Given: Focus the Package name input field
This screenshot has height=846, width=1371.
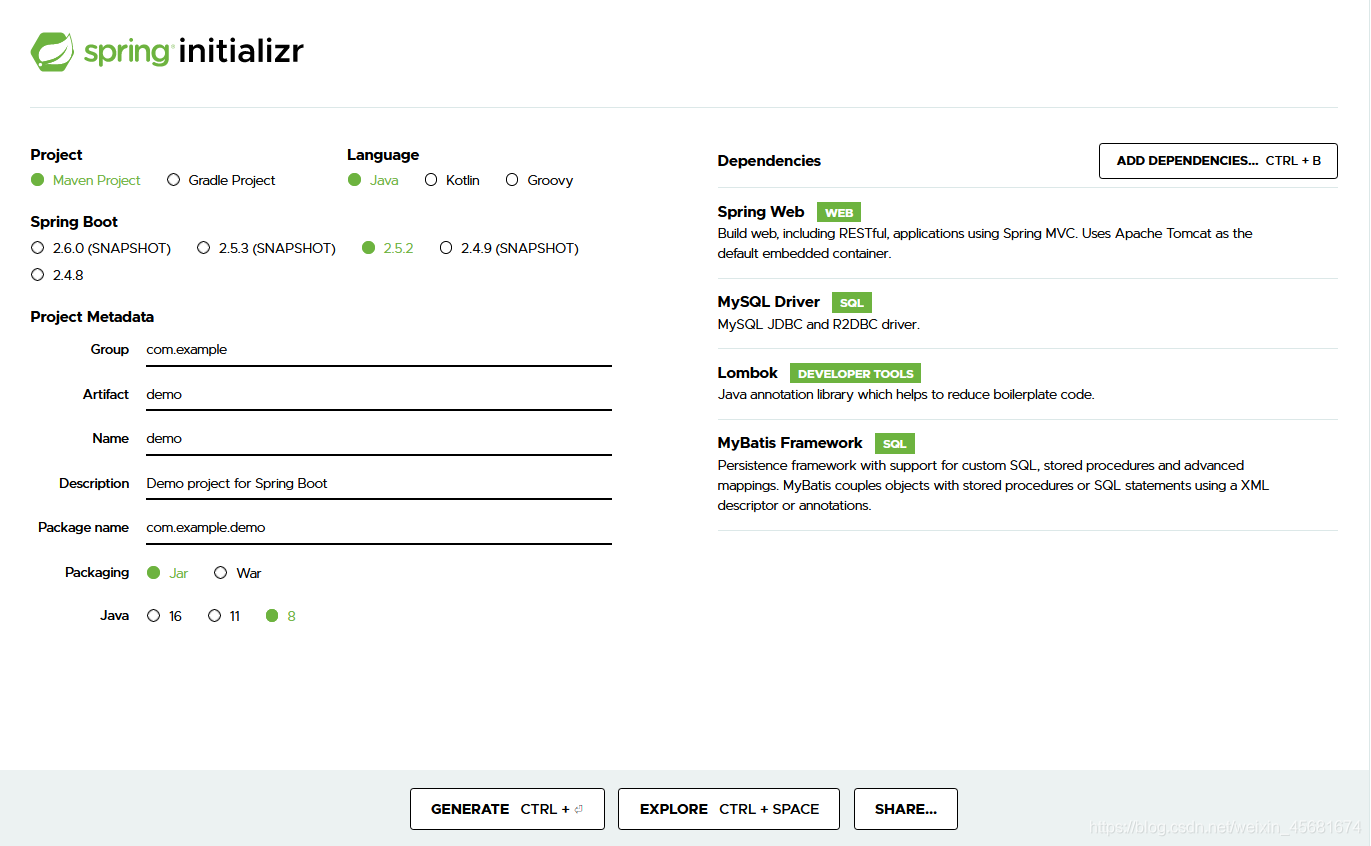Looking at the screenshot, I should [x=378, y=527].
